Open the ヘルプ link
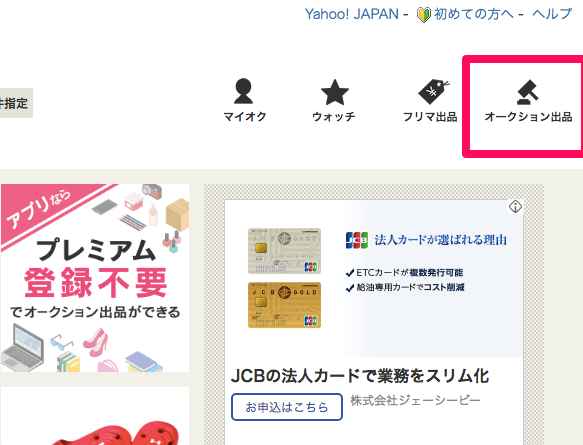The width and height of the screenshot is (583, 445). point(552,14)
